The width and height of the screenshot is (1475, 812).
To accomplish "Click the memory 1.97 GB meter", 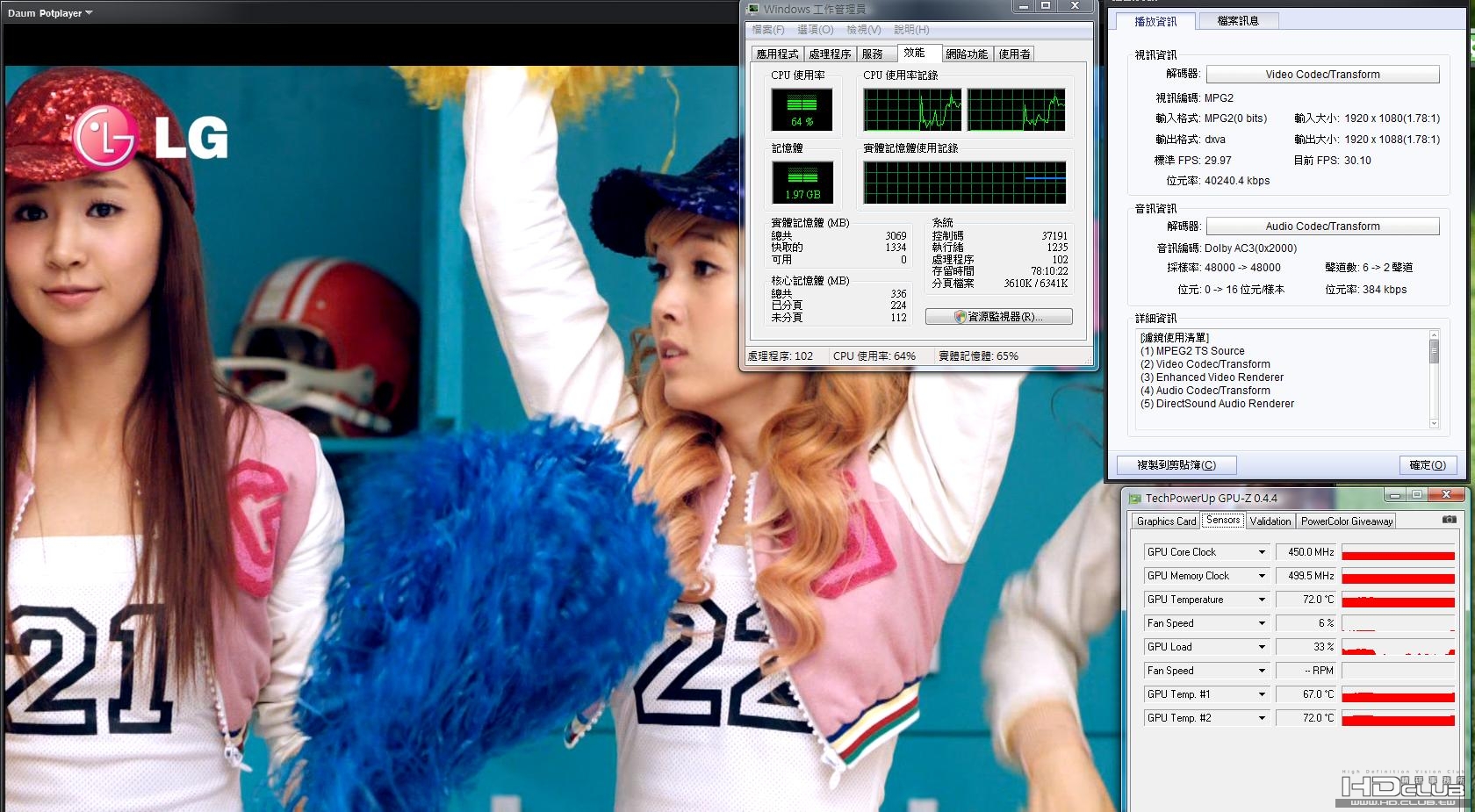I will (802, 183).
